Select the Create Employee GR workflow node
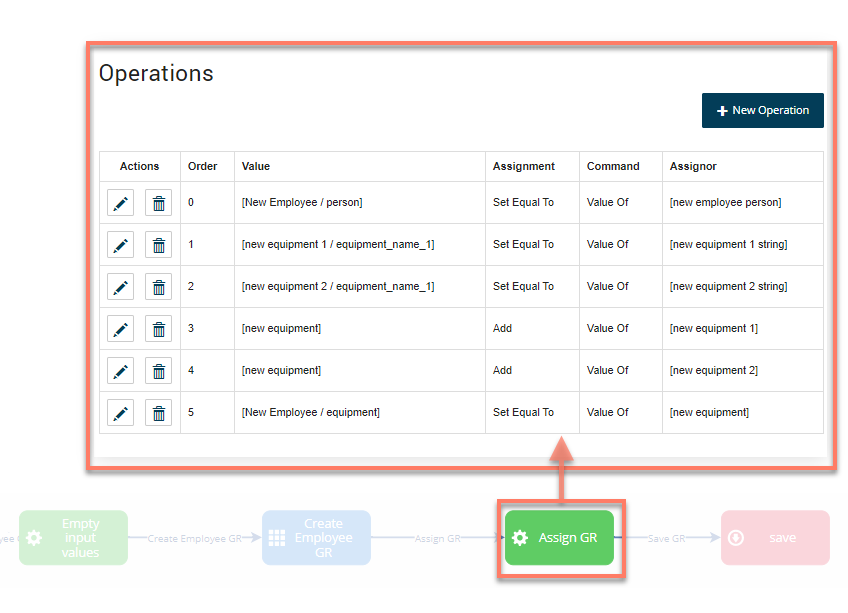Viewport: 848px width, 613px height. [x=316, y=537]
